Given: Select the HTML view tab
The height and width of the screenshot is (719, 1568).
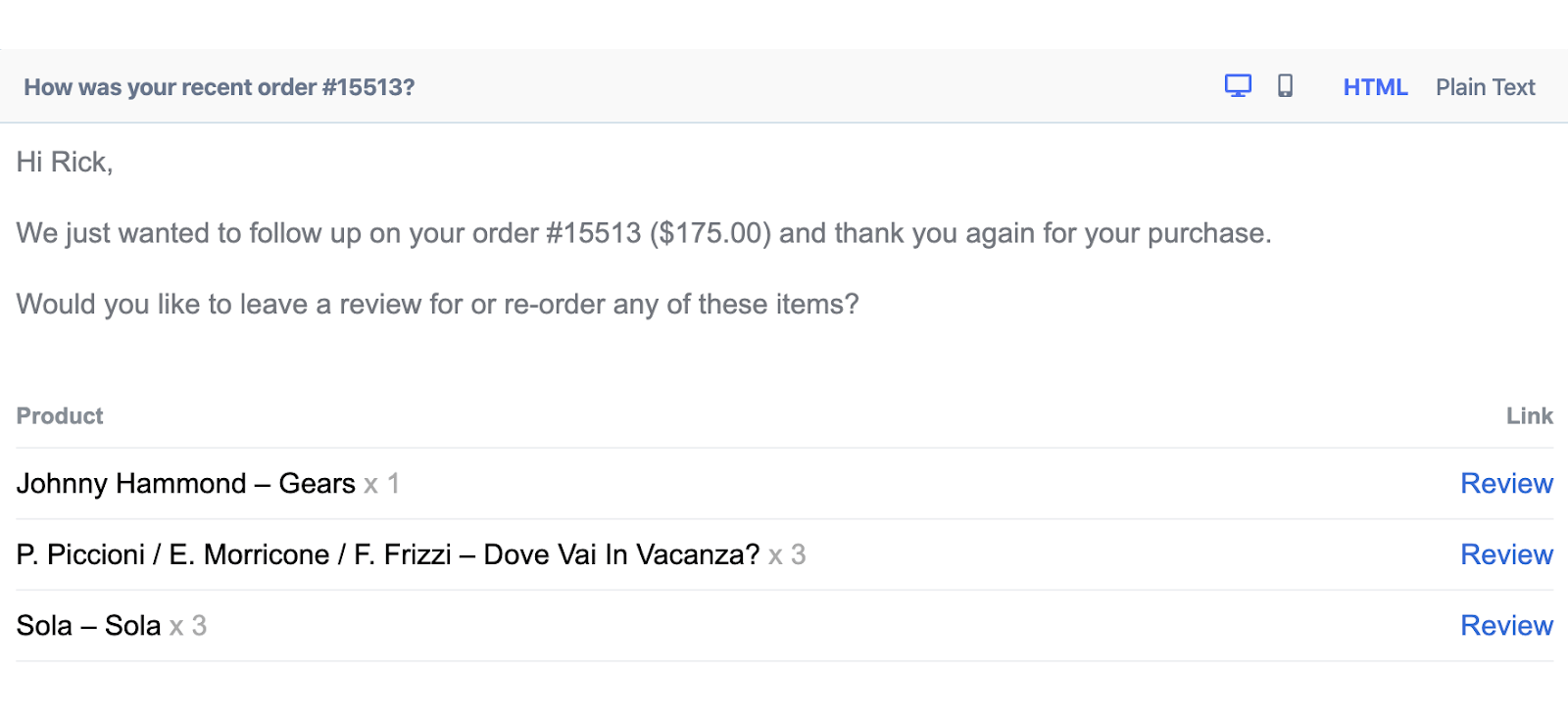Looking at the screenshot, I should [x=1375, y=87].
